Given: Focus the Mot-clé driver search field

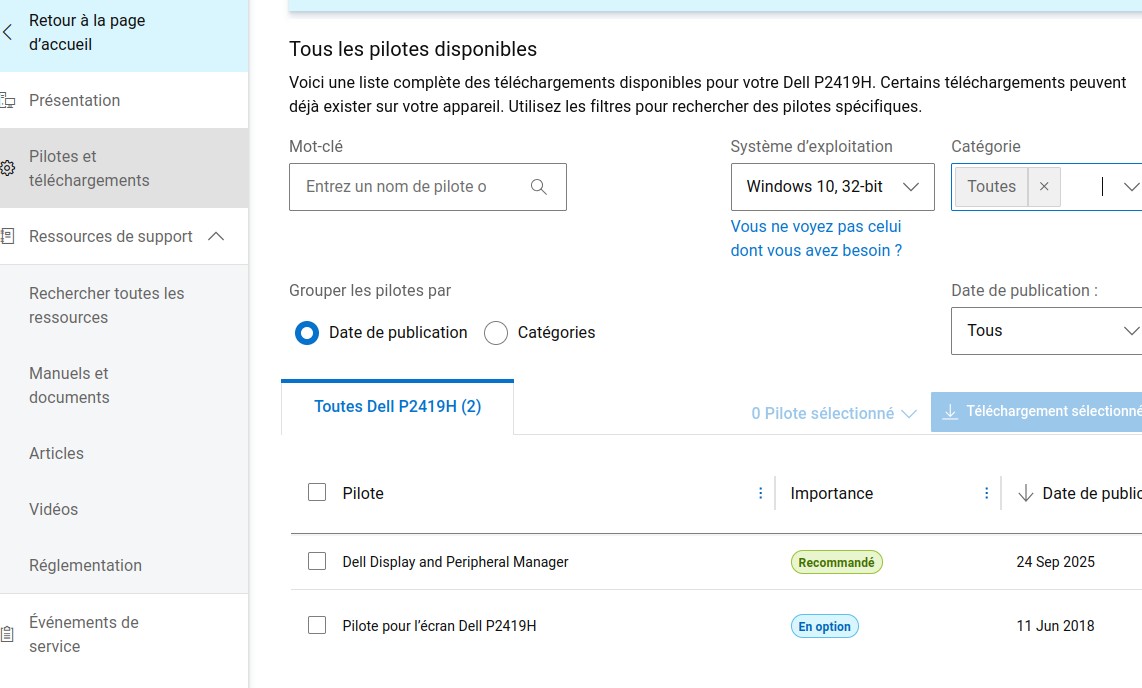Looking at the screenshot, I should [x=412, y=187].
